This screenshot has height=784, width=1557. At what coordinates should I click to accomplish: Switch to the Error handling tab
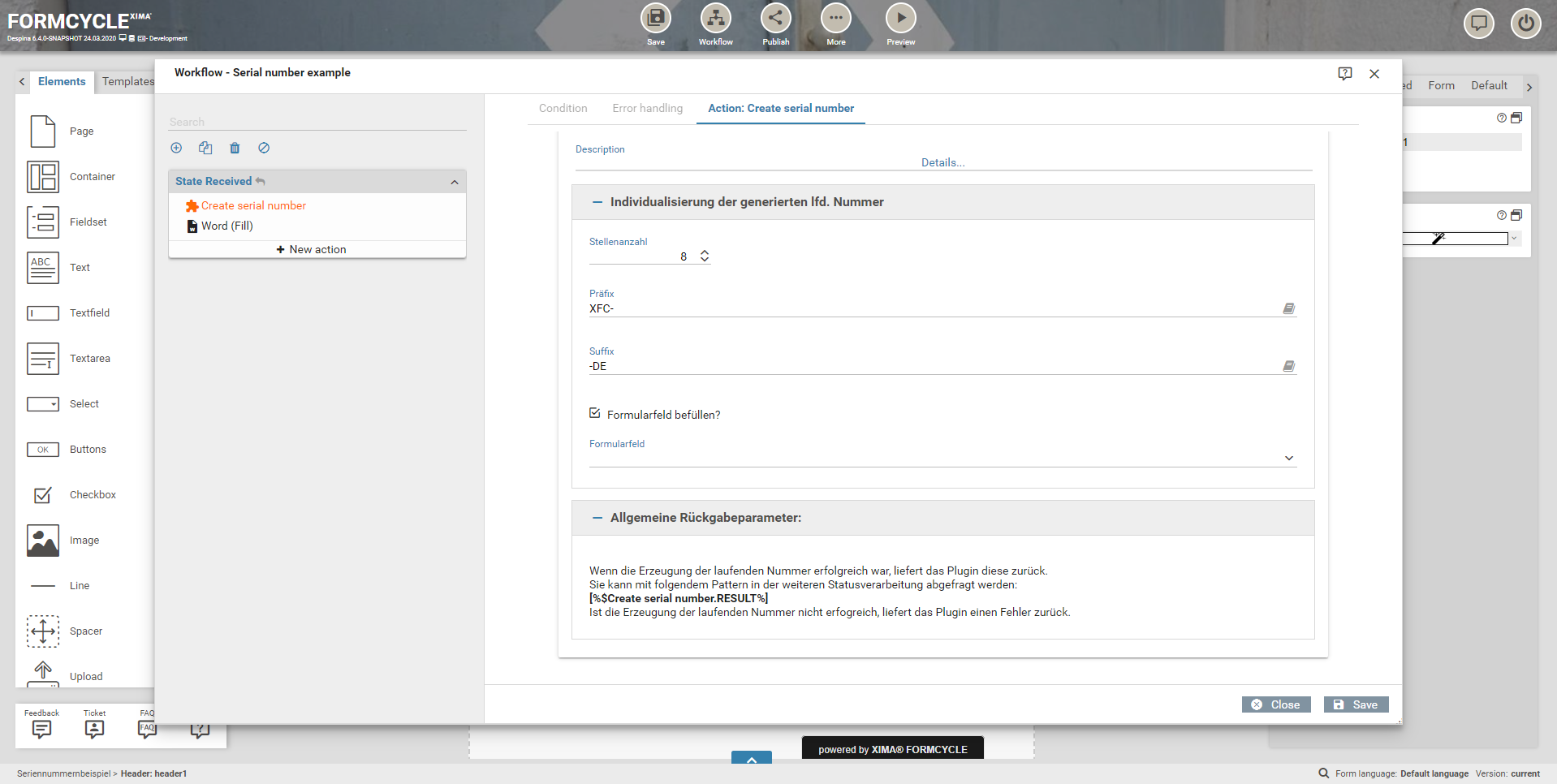647,108
